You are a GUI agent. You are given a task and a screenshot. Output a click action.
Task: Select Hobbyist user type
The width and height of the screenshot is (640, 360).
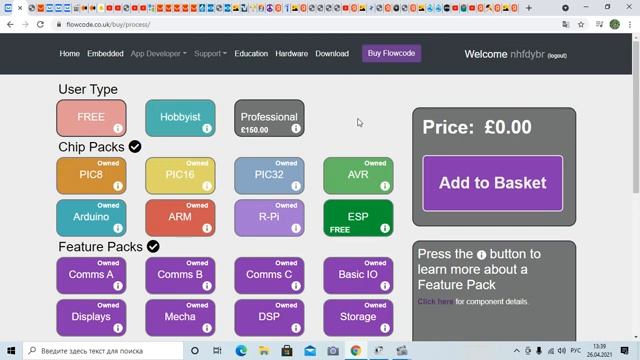click(x=180, y=118)
